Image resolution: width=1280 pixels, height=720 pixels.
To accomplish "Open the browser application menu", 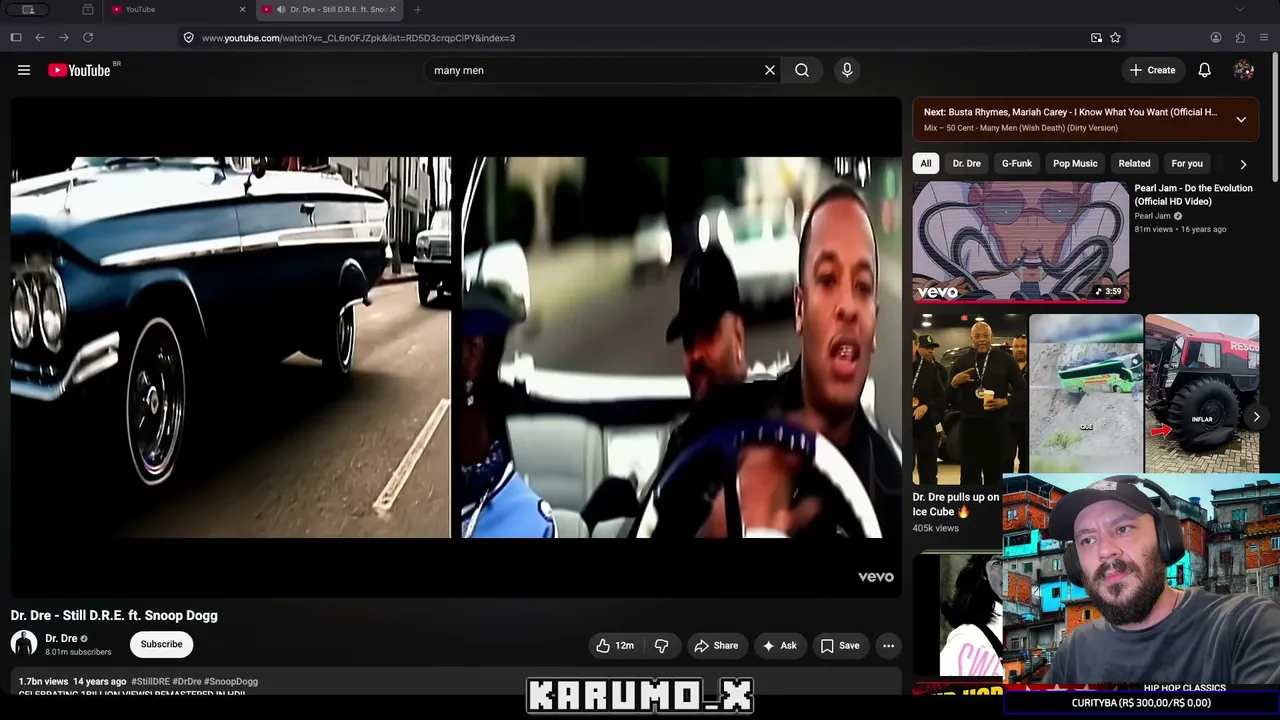I will [1264, 38].
